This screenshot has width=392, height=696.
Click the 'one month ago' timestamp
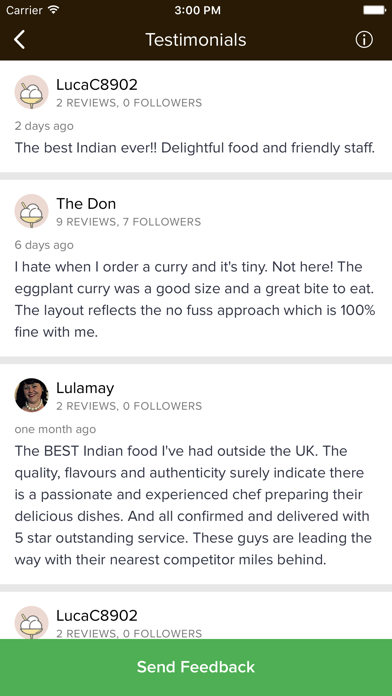(x=55, y=430)
